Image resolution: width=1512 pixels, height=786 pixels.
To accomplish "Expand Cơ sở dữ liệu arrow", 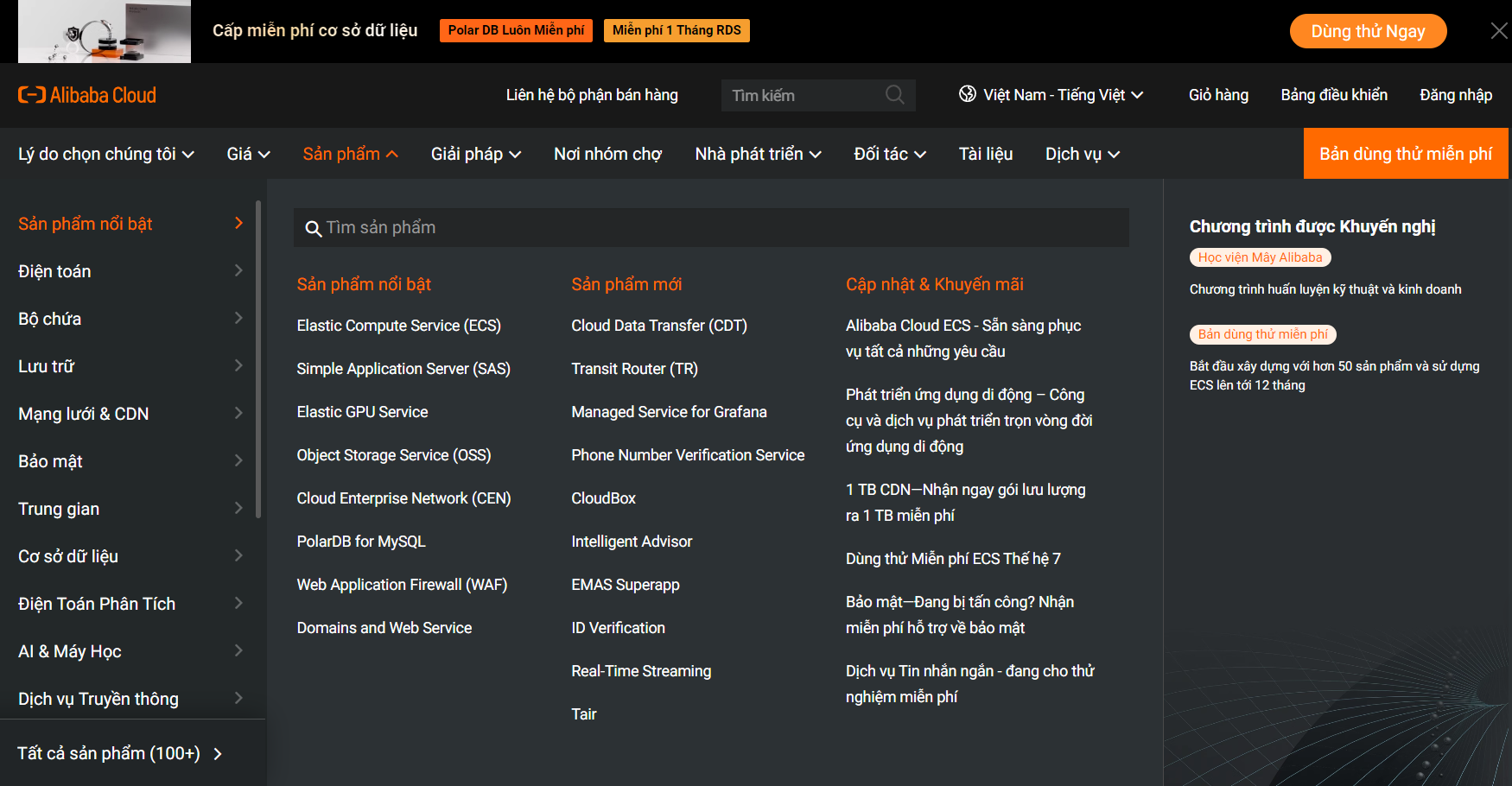I will (x=238, y=556).
